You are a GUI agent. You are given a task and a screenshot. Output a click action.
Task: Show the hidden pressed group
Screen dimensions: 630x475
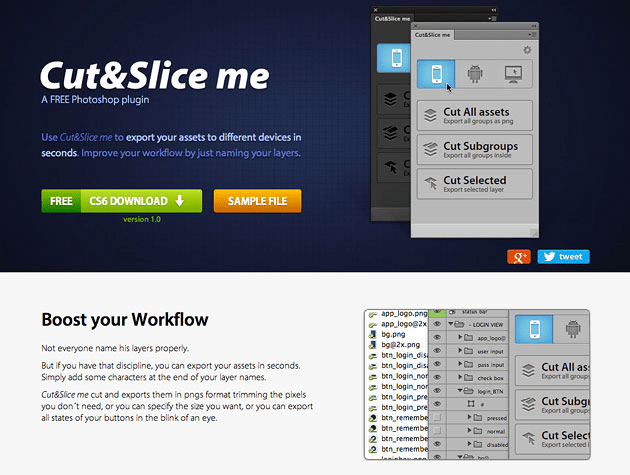point(437,418)
